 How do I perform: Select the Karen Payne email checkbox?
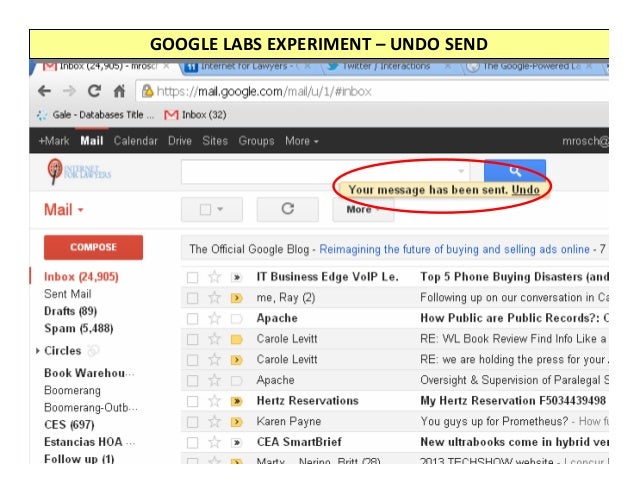tap(192, 422)
